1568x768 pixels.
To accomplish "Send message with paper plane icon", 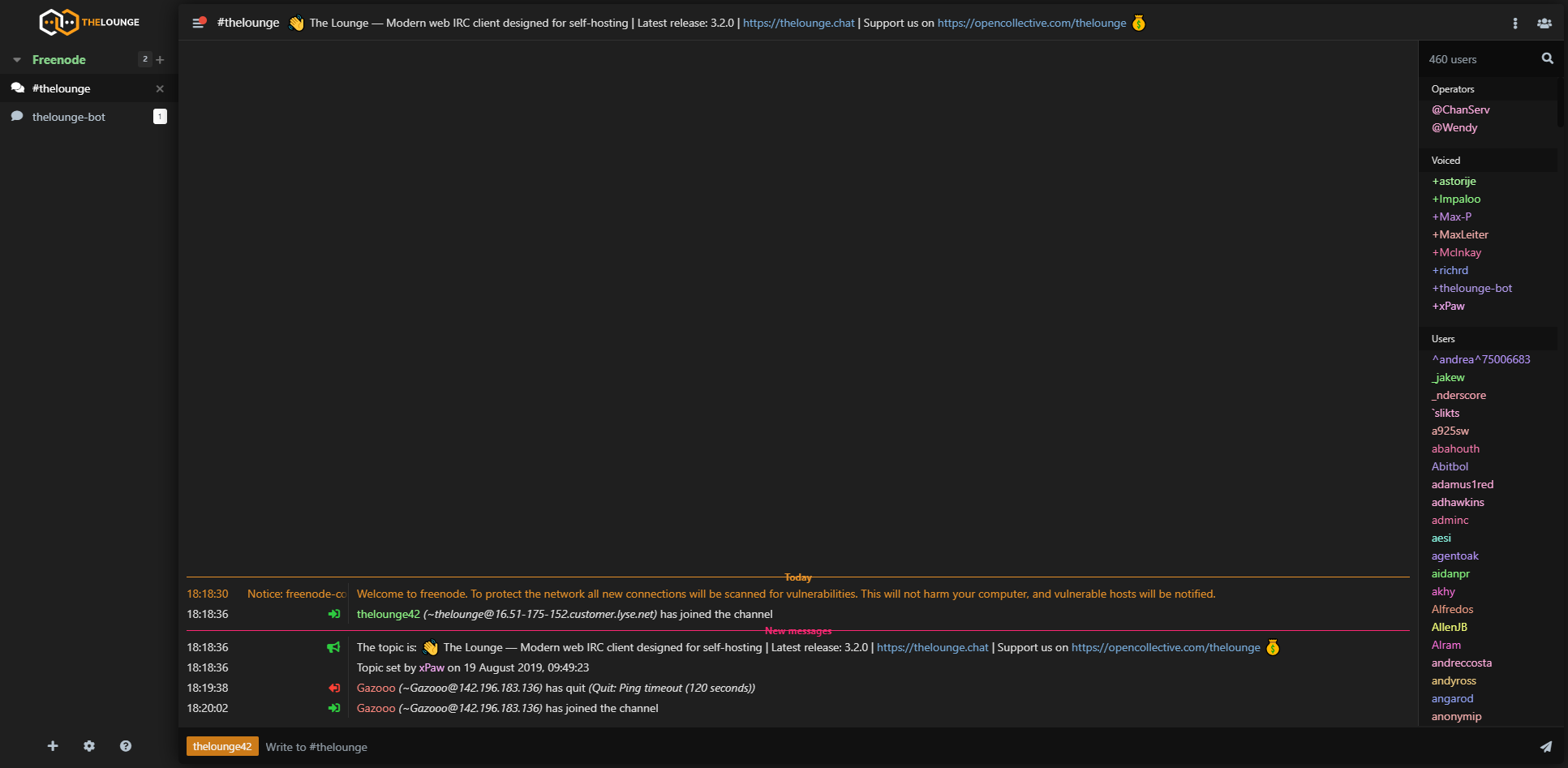I will click(1545, 747).
